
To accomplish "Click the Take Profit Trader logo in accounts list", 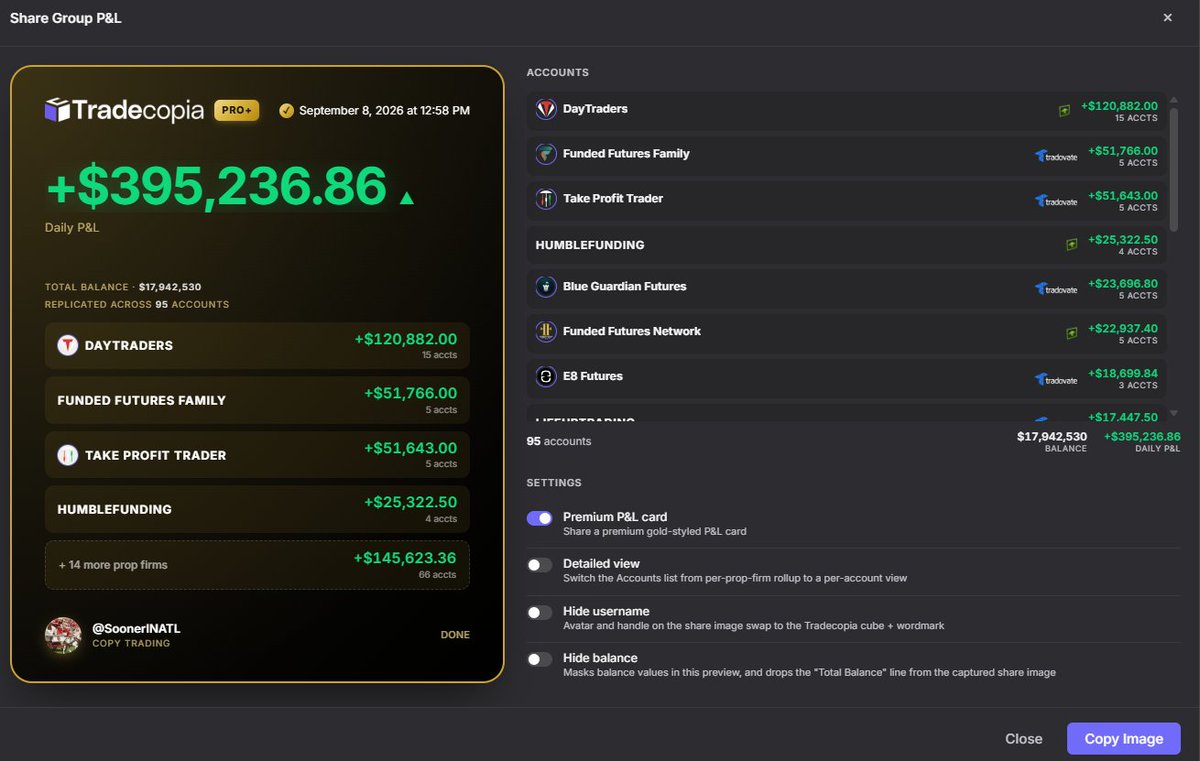I will click(546, 199).
